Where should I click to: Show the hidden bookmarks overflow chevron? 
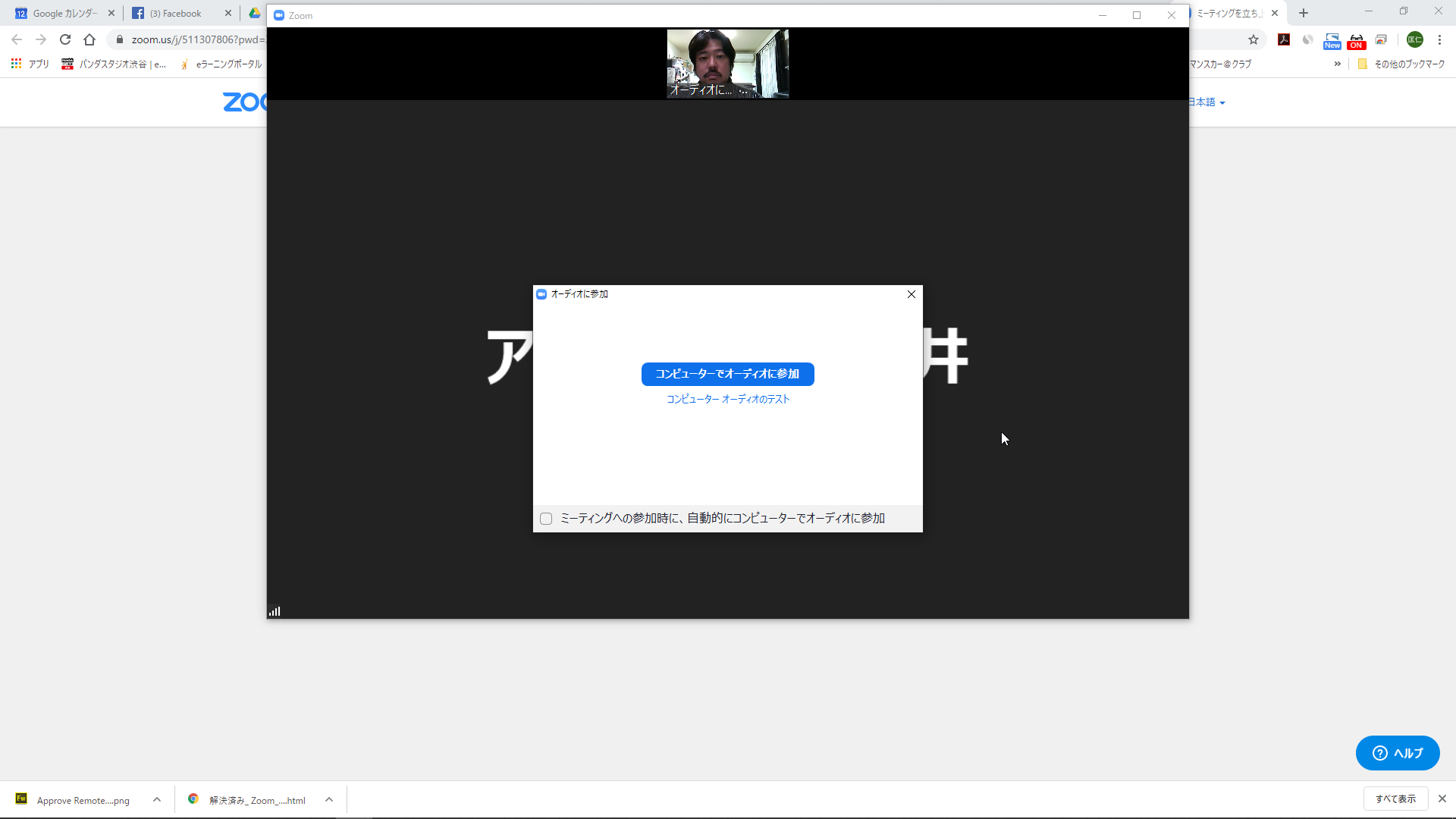1337,64
